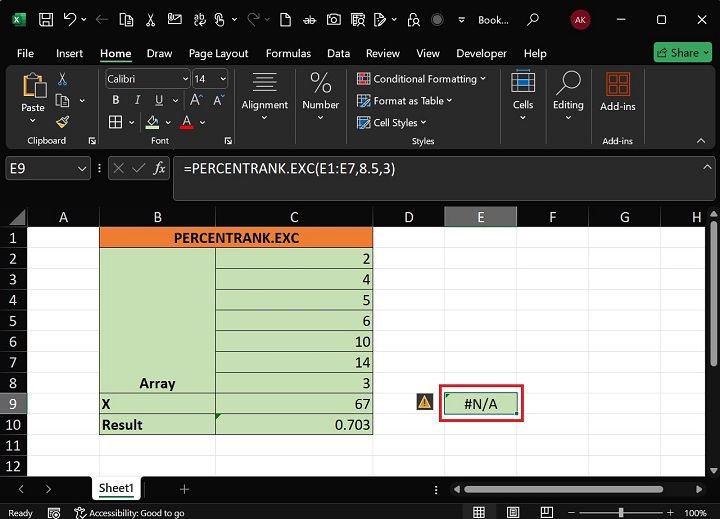
Task: Click the Zoom in plus button
Action: (670, 512)
